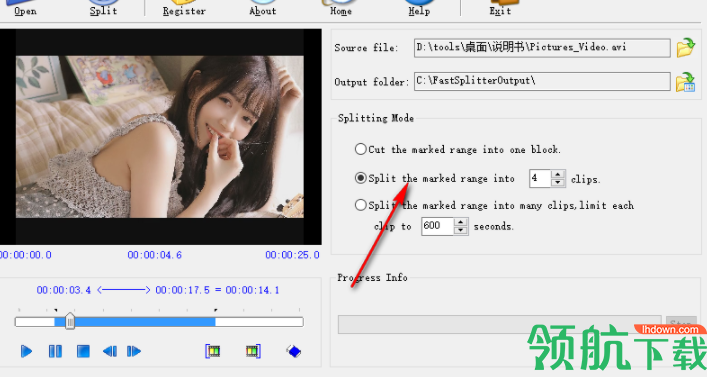Click the Splitting Mode group label
This screenshot has width=707, height=377.
(376, 118)
